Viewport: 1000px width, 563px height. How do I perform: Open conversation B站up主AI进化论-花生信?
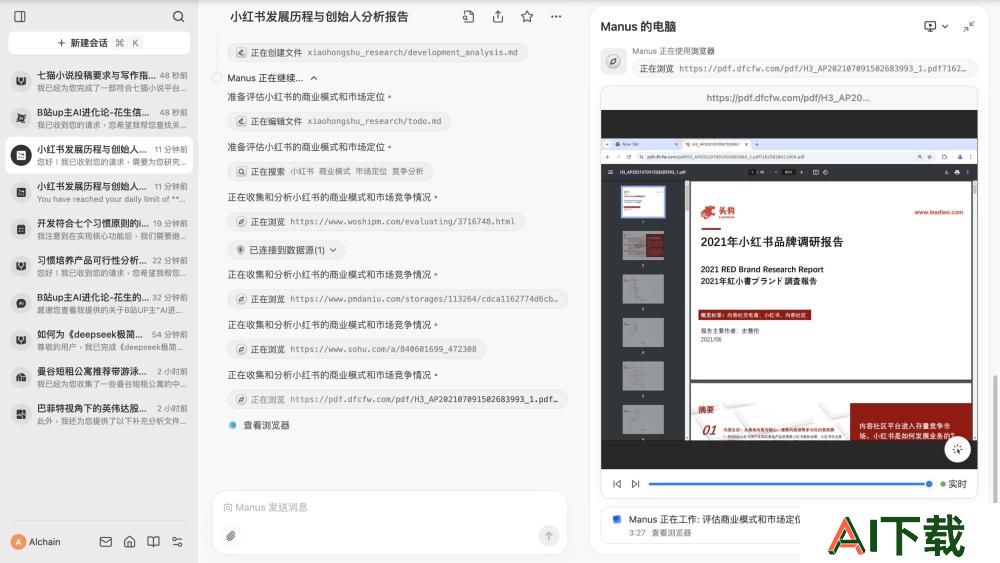pyautogui.click(x=99, y=118)
